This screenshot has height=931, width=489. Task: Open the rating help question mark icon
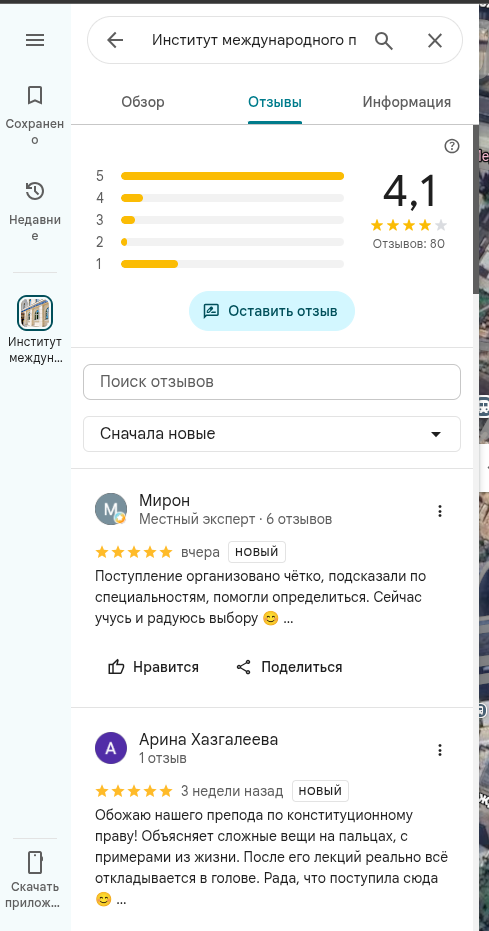[x=452, y=146]
